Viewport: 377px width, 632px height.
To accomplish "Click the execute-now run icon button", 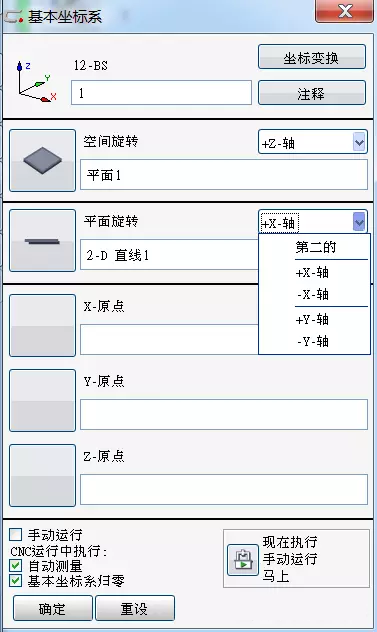I will click(243, 560).
